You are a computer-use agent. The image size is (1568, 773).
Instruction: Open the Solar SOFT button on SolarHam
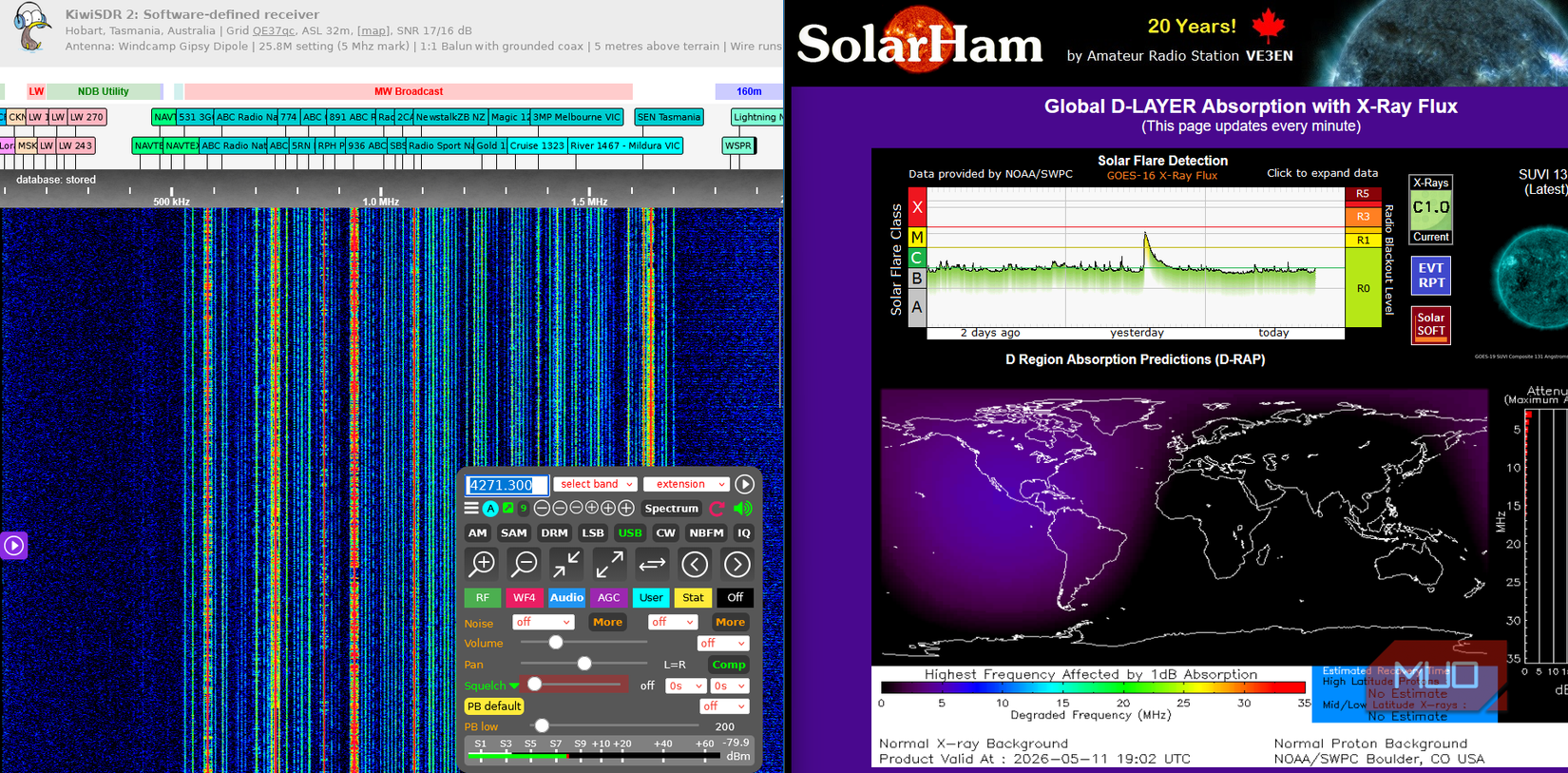(x=1431, y=324)
